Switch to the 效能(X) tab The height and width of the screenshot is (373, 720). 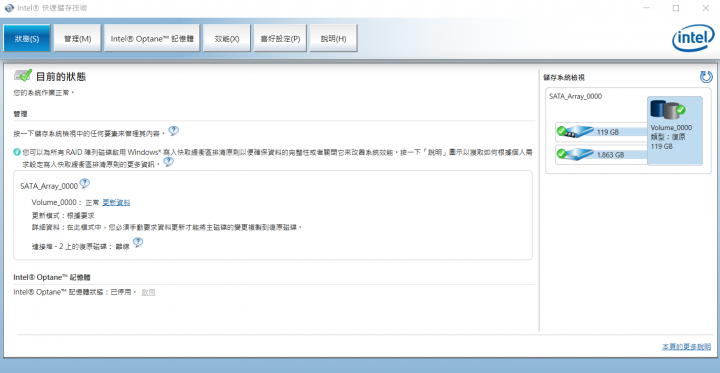pyautogui.click(x=227, y=38)
